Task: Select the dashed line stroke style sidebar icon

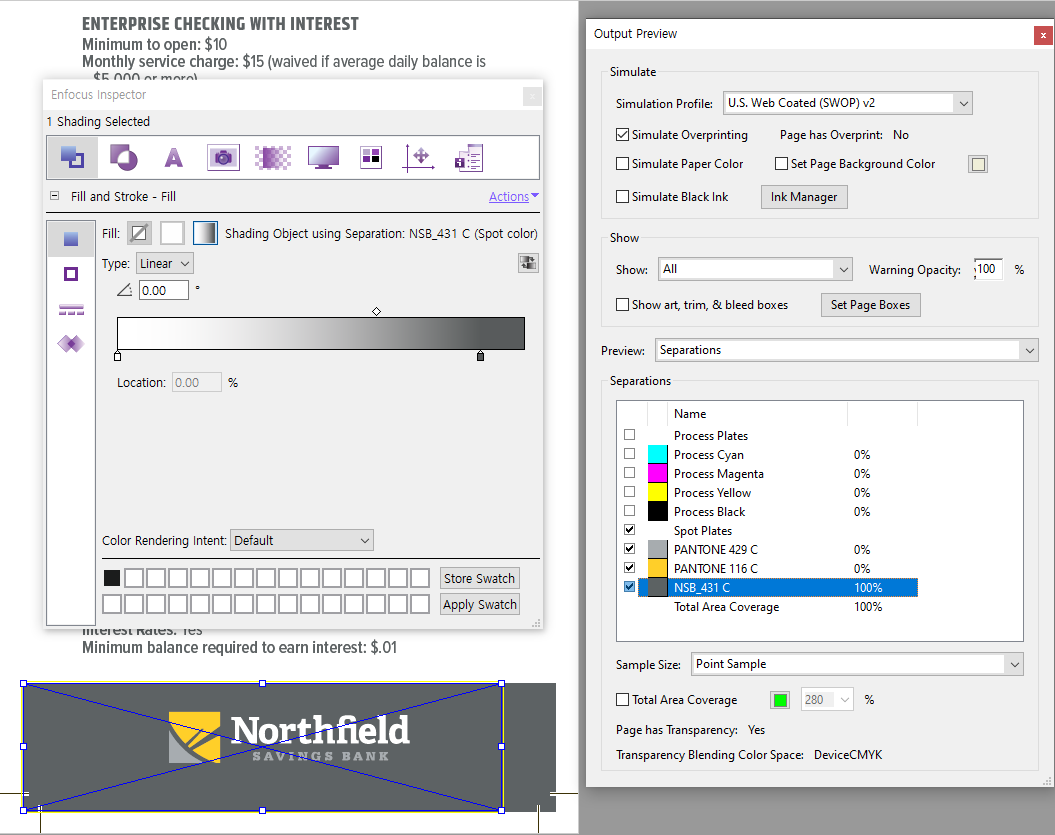Action: (71, 310)
